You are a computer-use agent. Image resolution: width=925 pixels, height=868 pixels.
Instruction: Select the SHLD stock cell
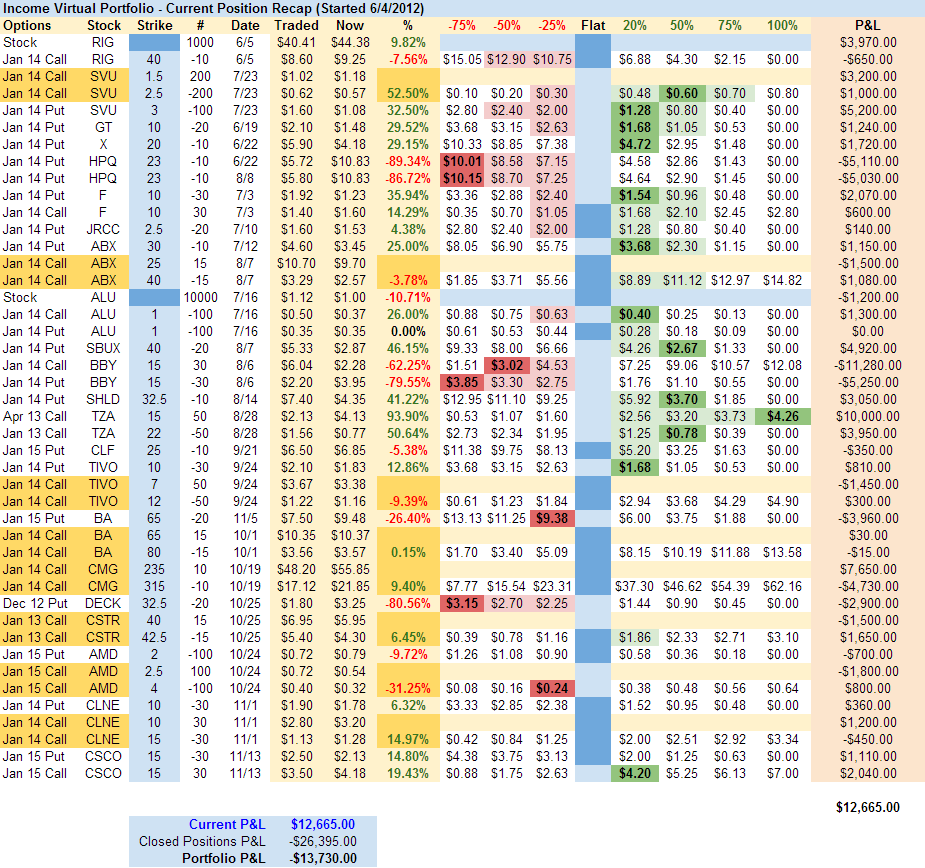tap(104, 399)
